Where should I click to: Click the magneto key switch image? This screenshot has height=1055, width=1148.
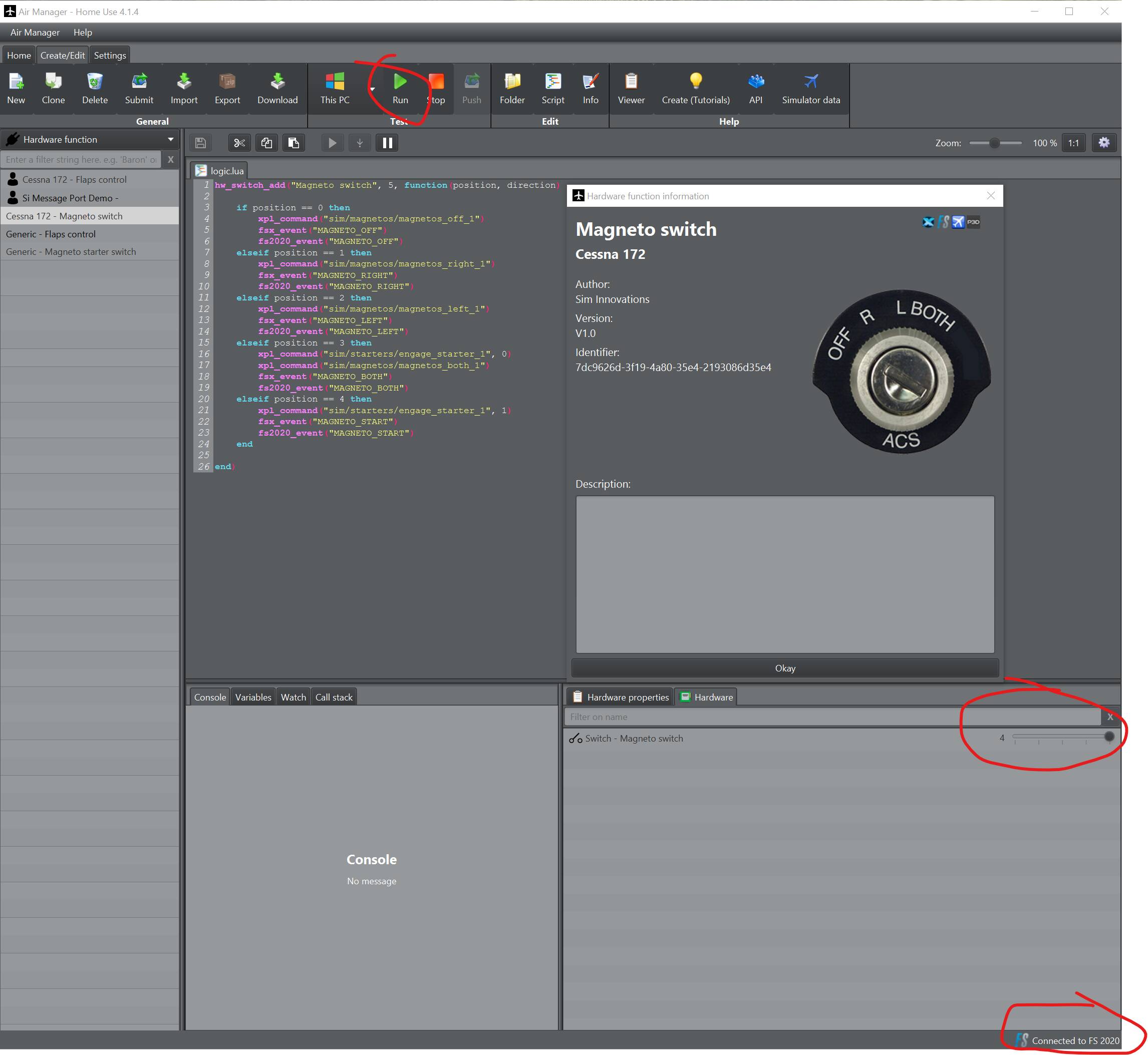[901, 372]
